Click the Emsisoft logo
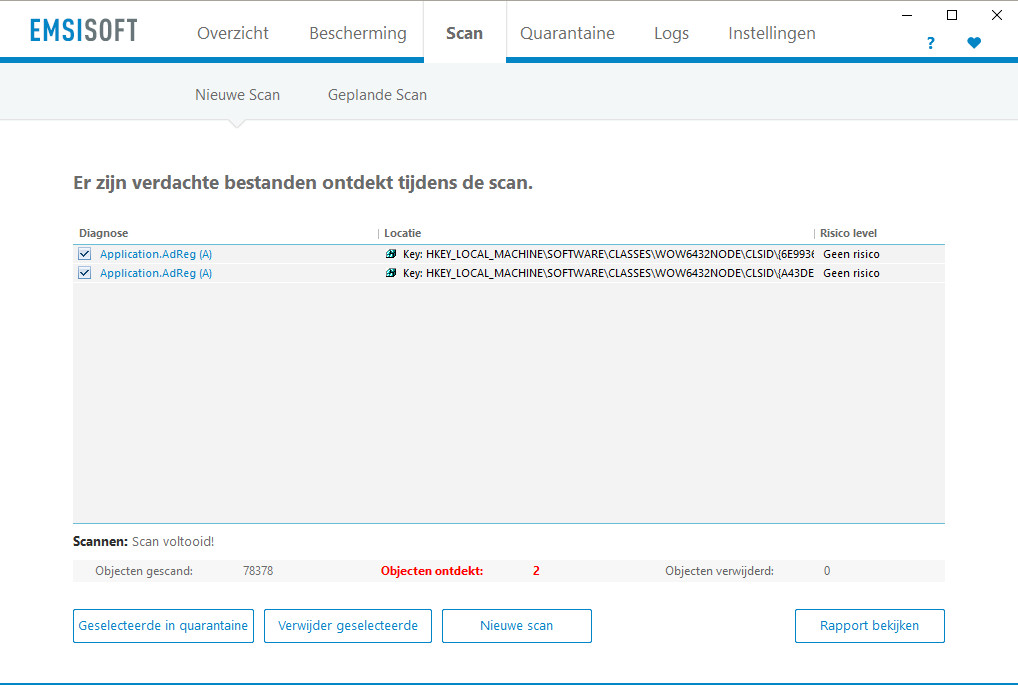1018x685 pixels. point(84,31)
